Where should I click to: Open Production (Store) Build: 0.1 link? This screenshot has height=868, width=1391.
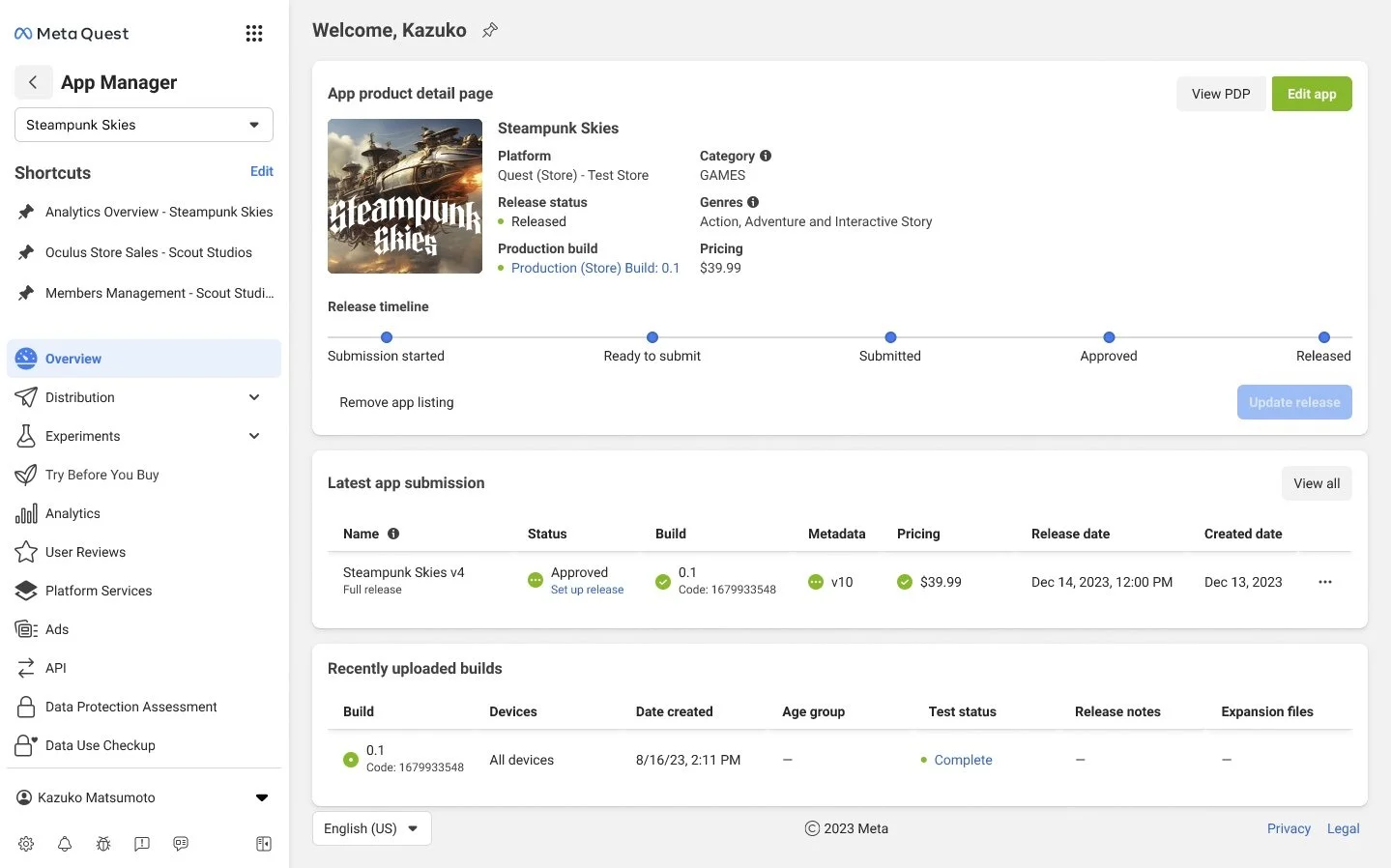click(595, 268)
